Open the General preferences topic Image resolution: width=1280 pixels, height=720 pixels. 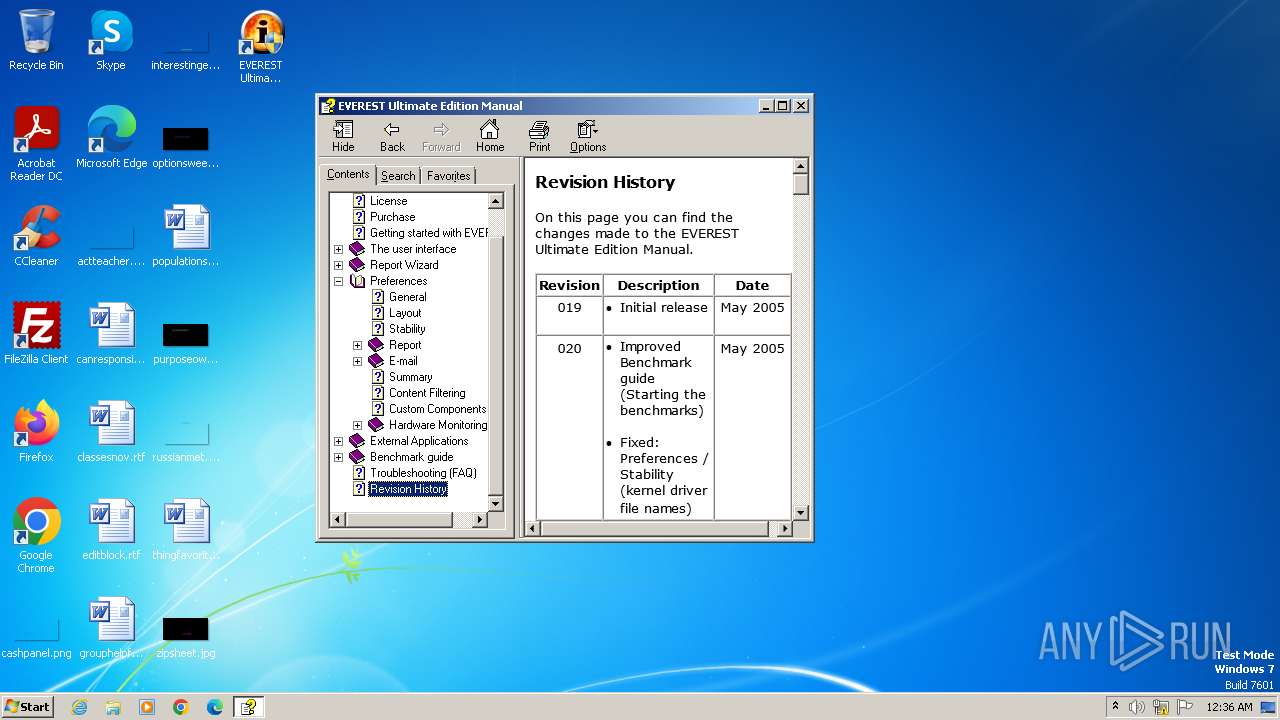coord(407,297)
